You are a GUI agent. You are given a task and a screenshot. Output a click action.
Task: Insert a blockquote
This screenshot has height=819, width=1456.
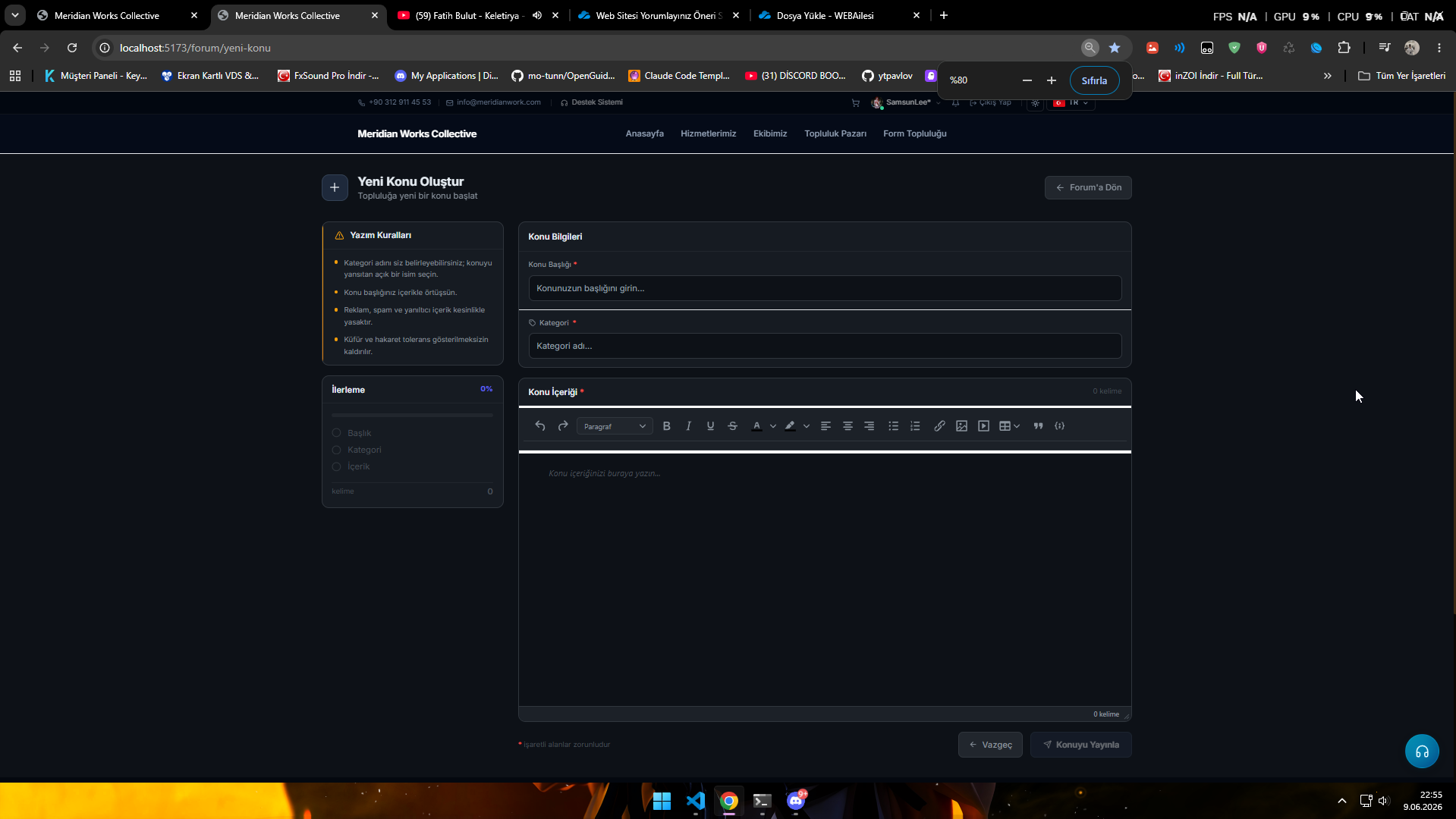click(1038, 426)
